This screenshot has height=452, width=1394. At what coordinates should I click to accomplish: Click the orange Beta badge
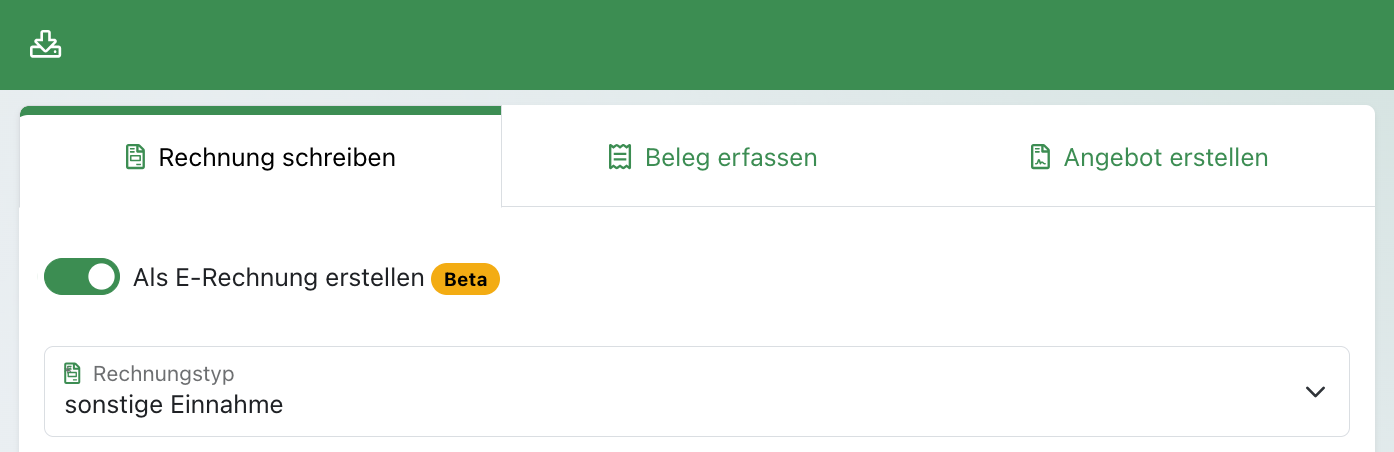465,280
